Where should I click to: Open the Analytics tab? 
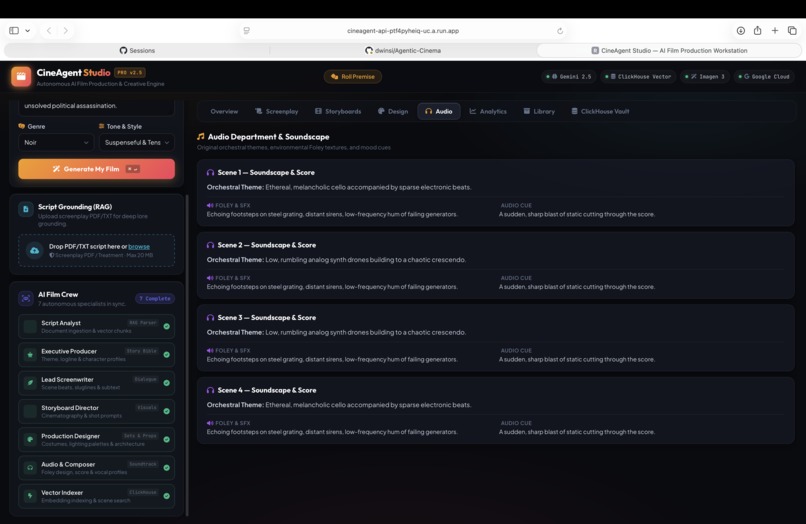point(488,111)
